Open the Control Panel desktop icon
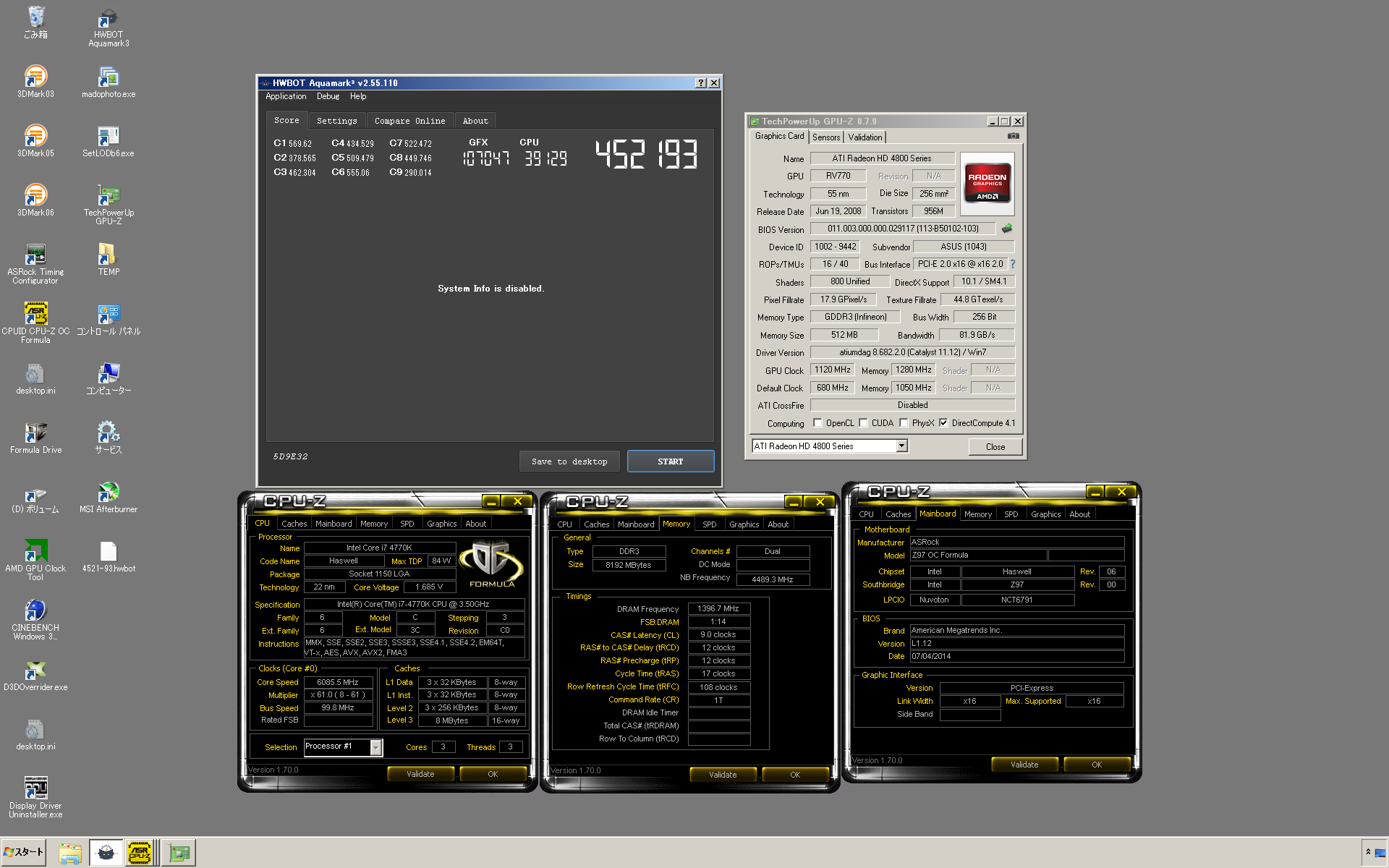Screen dimensions: 1389x868 tap(108, 318)
